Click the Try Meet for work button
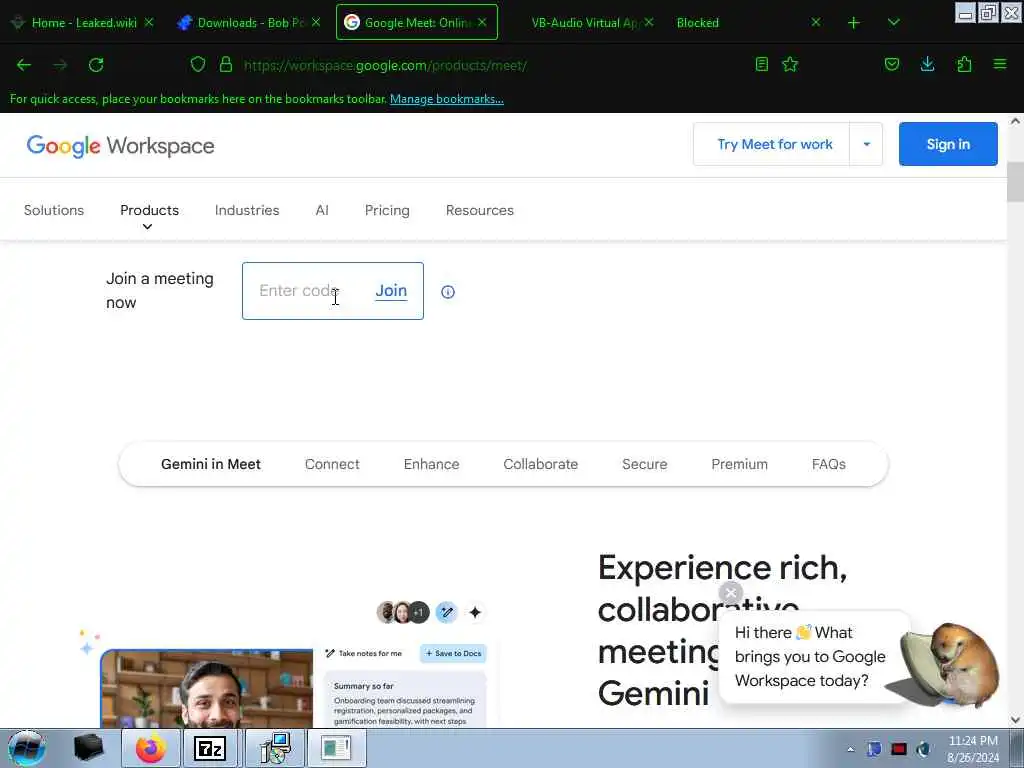Image resolution: width=1024 pixels, height=768 pixels. pyautogui.click(x=775, y=144)
